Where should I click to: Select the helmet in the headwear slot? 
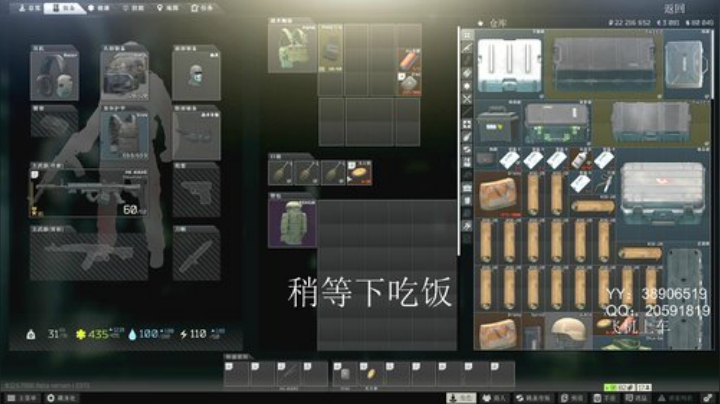pos(124,75)
